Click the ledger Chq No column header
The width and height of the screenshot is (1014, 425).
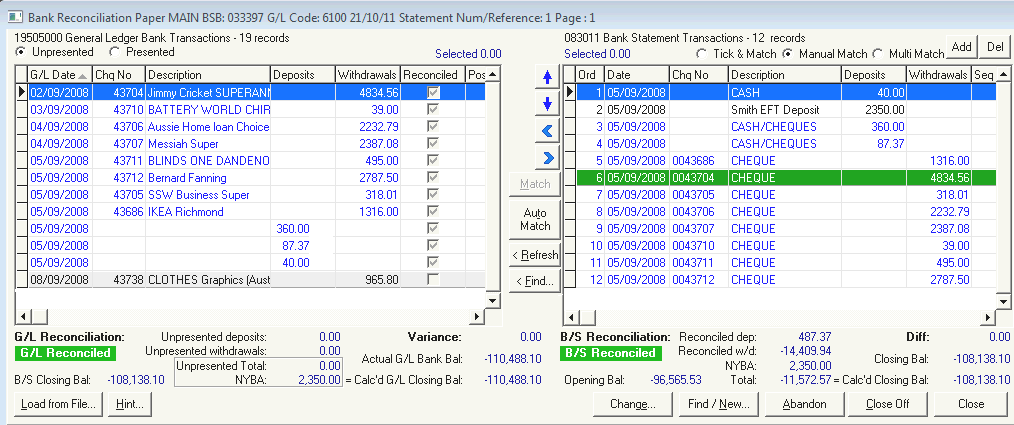click(118, 75)
